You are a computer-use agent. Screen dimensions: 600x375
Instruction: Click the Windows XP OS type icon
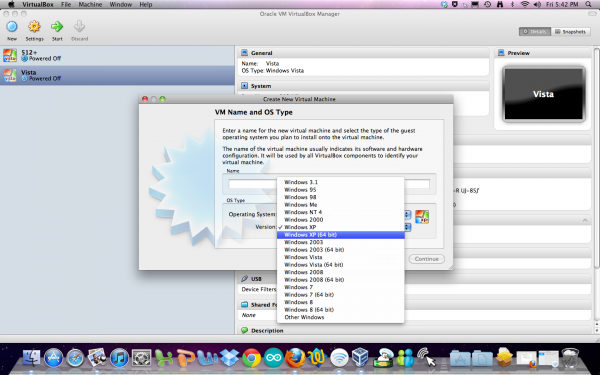(x=422, y=217)
